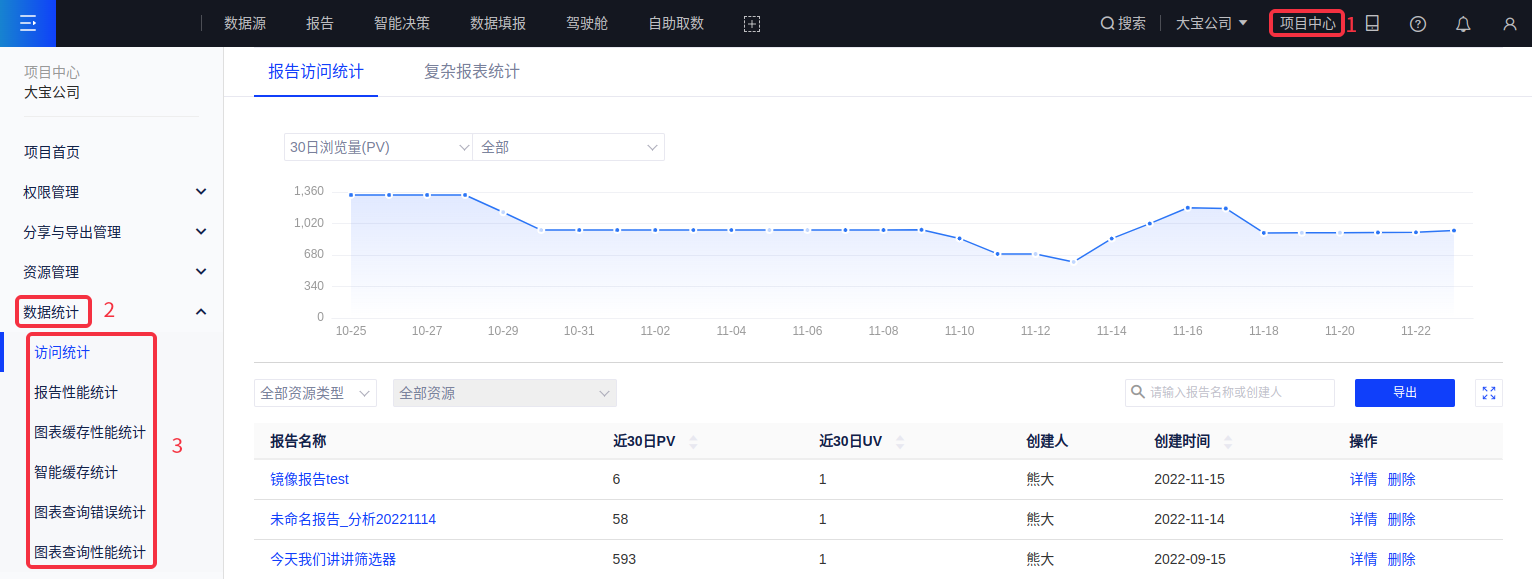Screen dimensions: 1532x579
Task: Switch to the 复杂报表统计 tab
Action: [471, 72]
